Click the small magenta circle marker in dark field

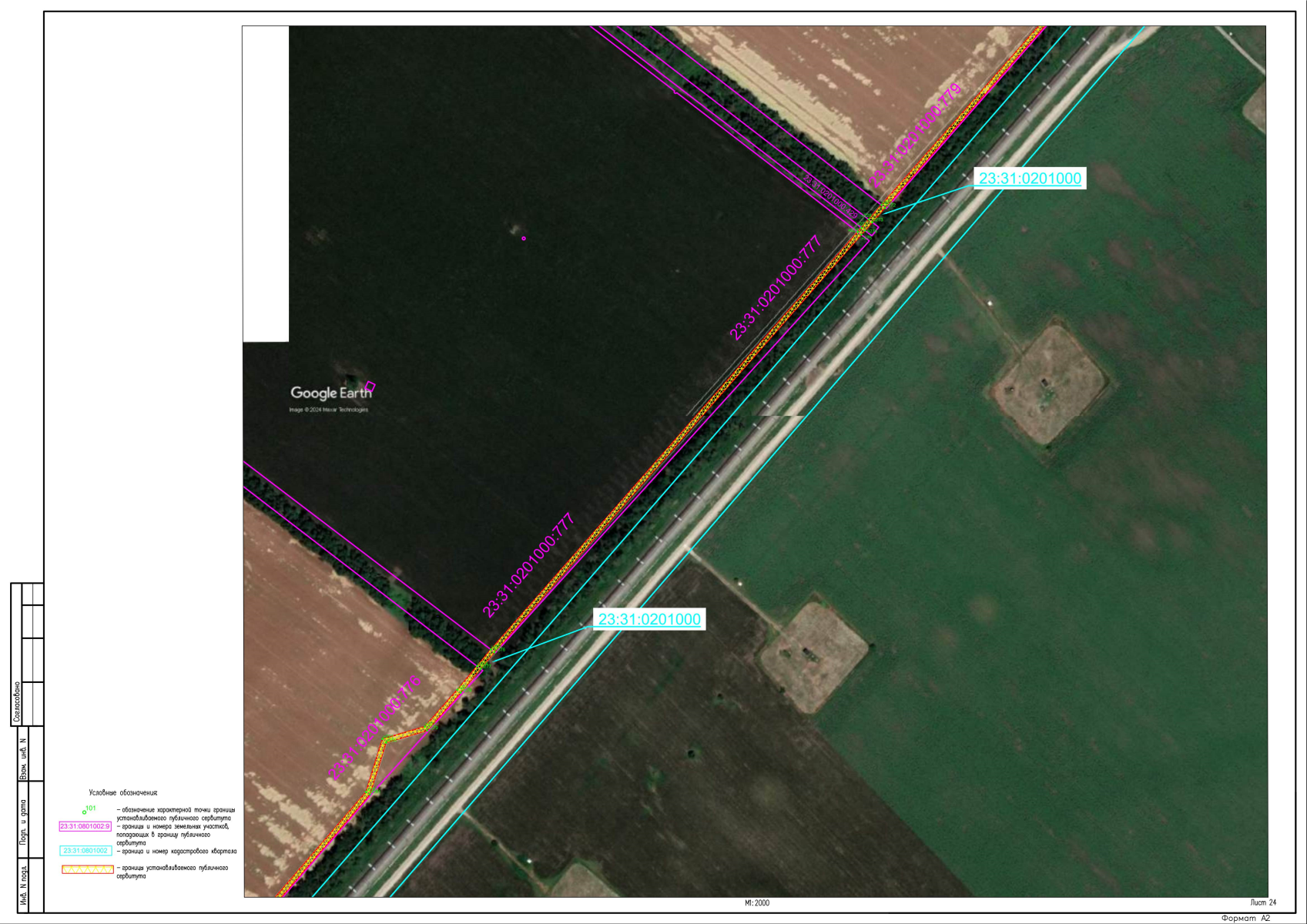pyautogui.click(x=524, y=238)
